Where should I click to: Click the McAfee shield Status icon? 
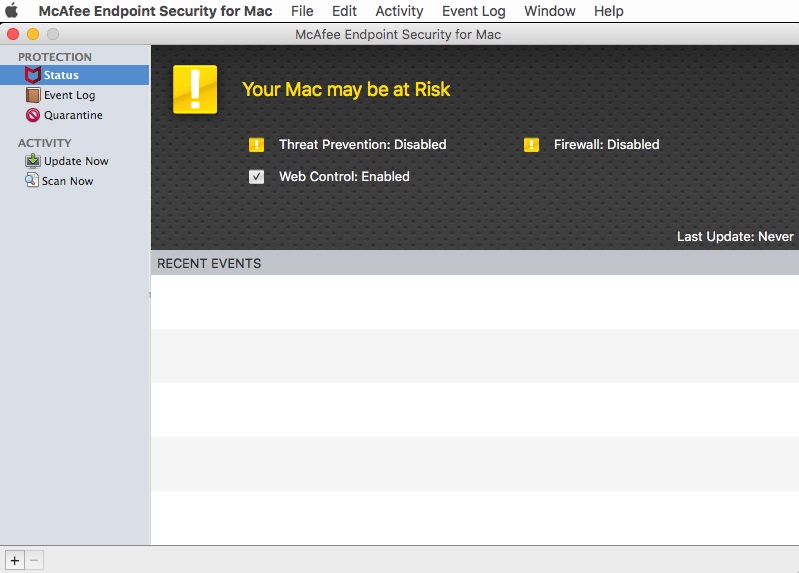[33, 75]
